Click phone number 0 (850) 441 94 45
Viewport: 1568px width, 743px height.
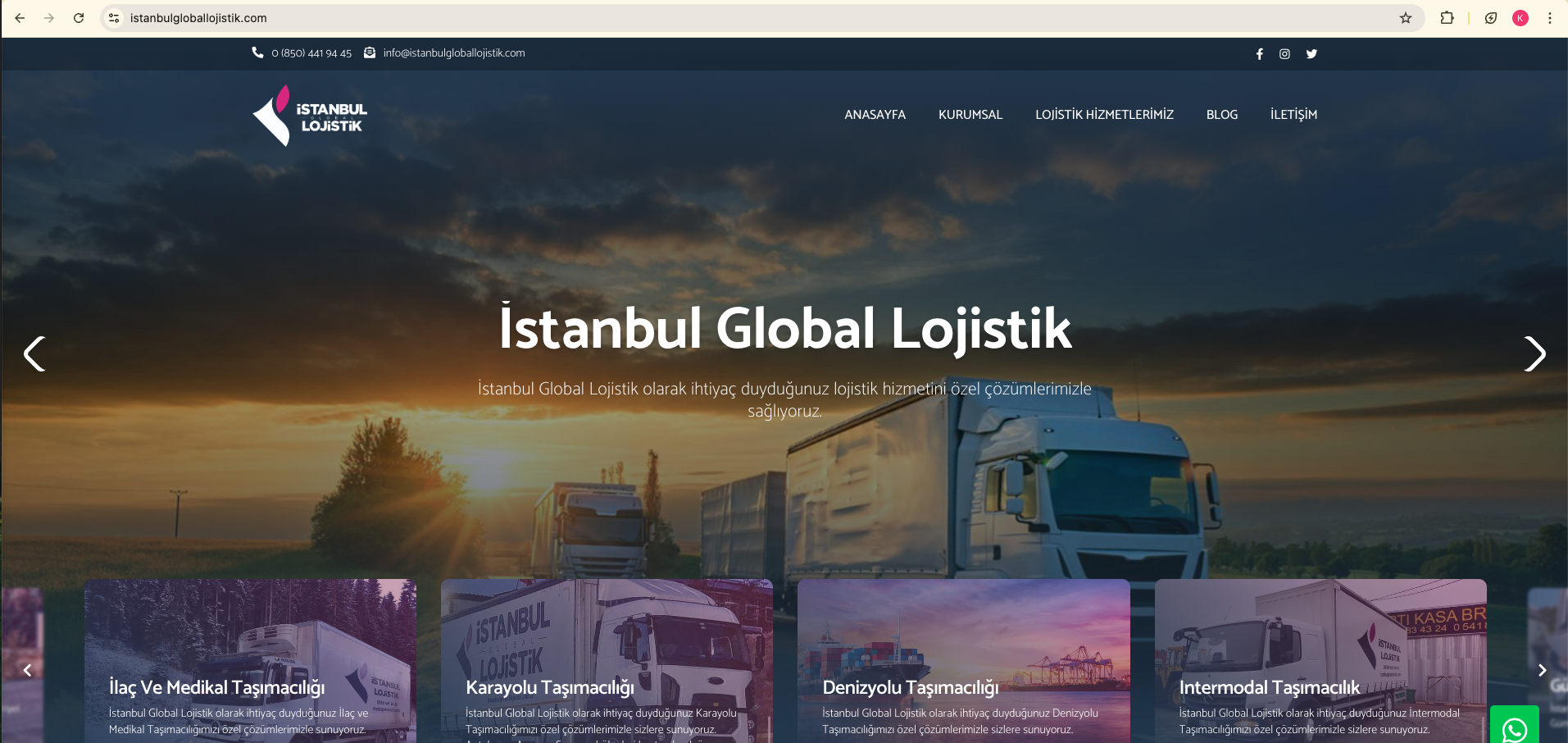click(311, 53)
